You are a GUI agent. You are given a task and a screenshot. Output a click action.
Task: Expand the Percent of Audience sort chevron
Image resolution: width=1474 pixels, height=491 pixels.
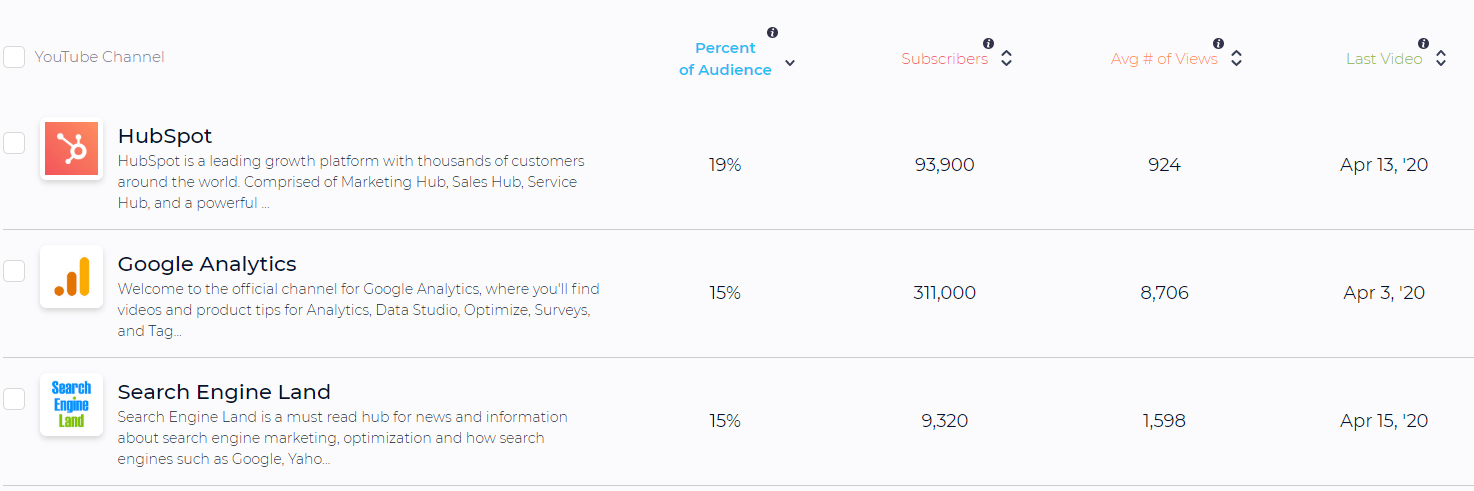click(x=790, y=63)
